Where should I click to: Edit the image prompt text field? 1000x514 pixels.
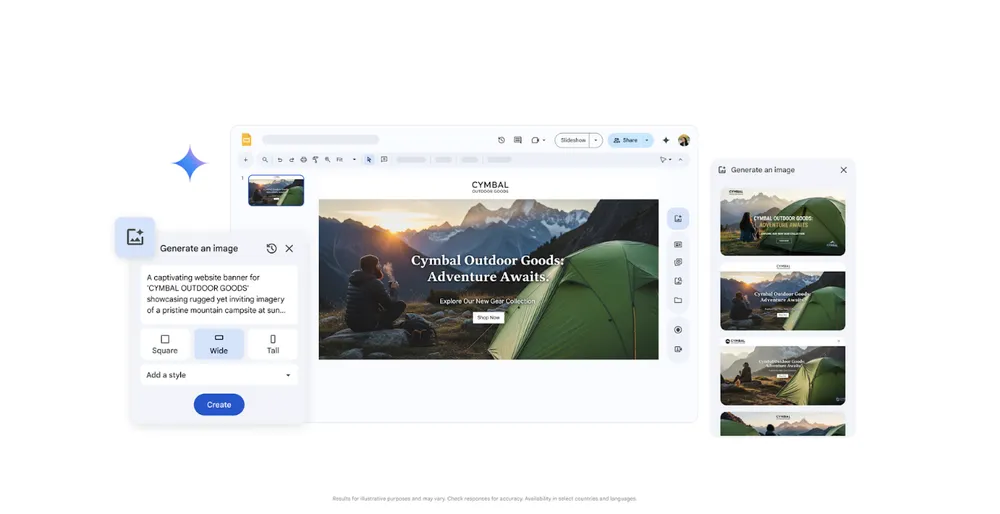tap(219, 295)
